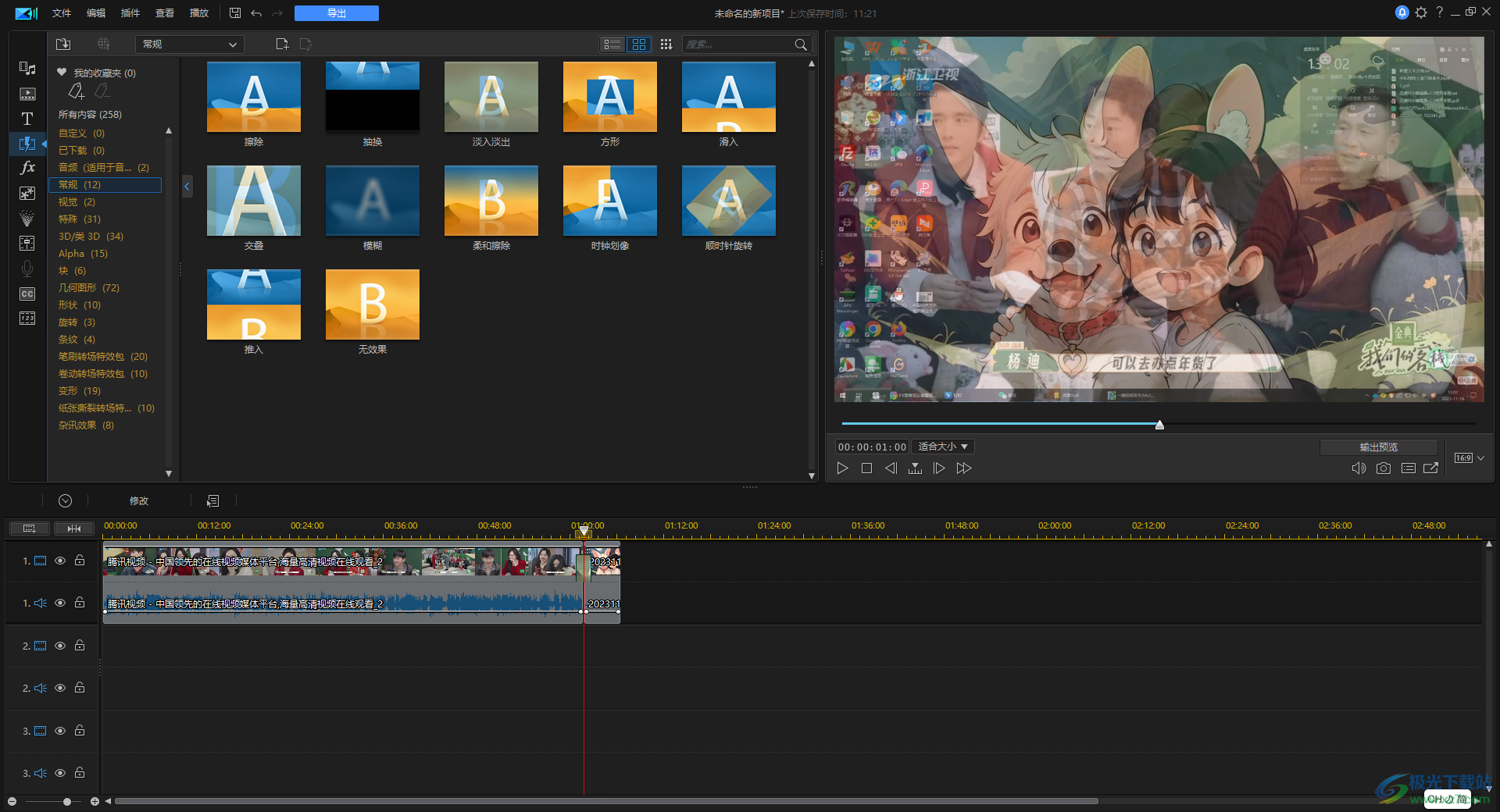This screenshot has height=812, width=1500.
Task: Click the category list scroll-down arrow
Action: [169, 474]
